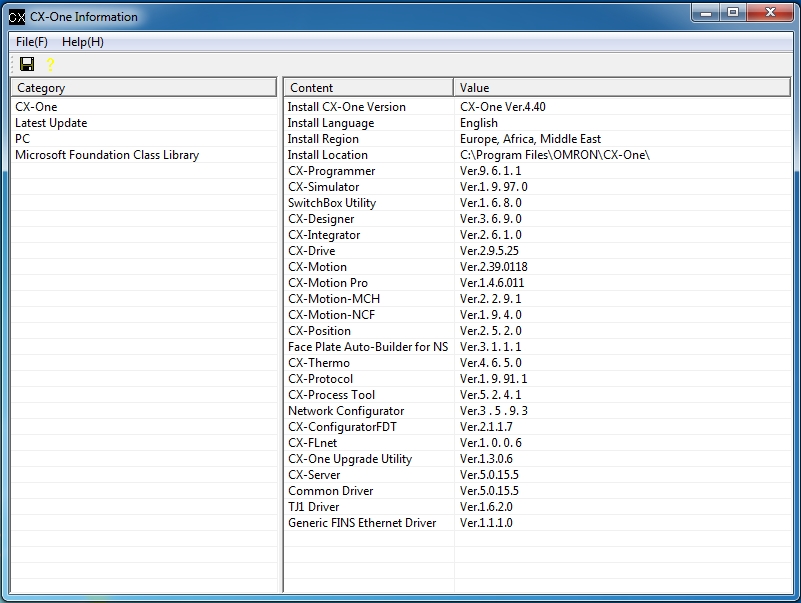Select the CX-Server row
The image size is (801, 603).
coord(537,475)
